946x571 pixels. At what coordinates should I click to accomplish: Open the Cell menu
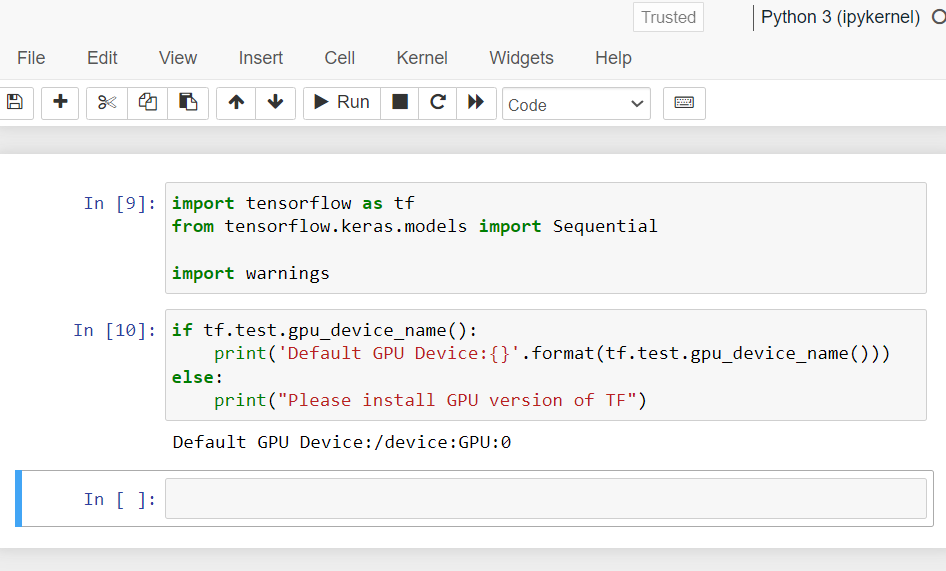(340, 58)
